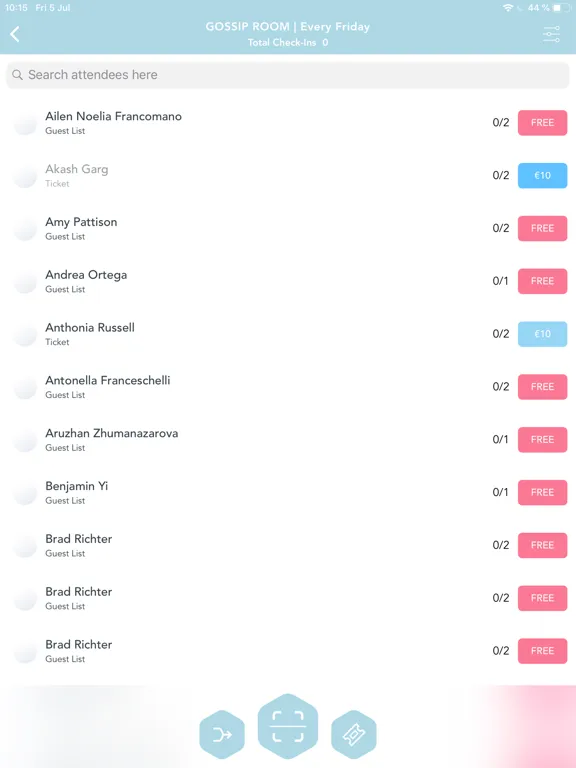The width and height of the screenshot is (576, 768).
Task: Select avatar circle for Benjamin Yi
Action: pos(25,492)
